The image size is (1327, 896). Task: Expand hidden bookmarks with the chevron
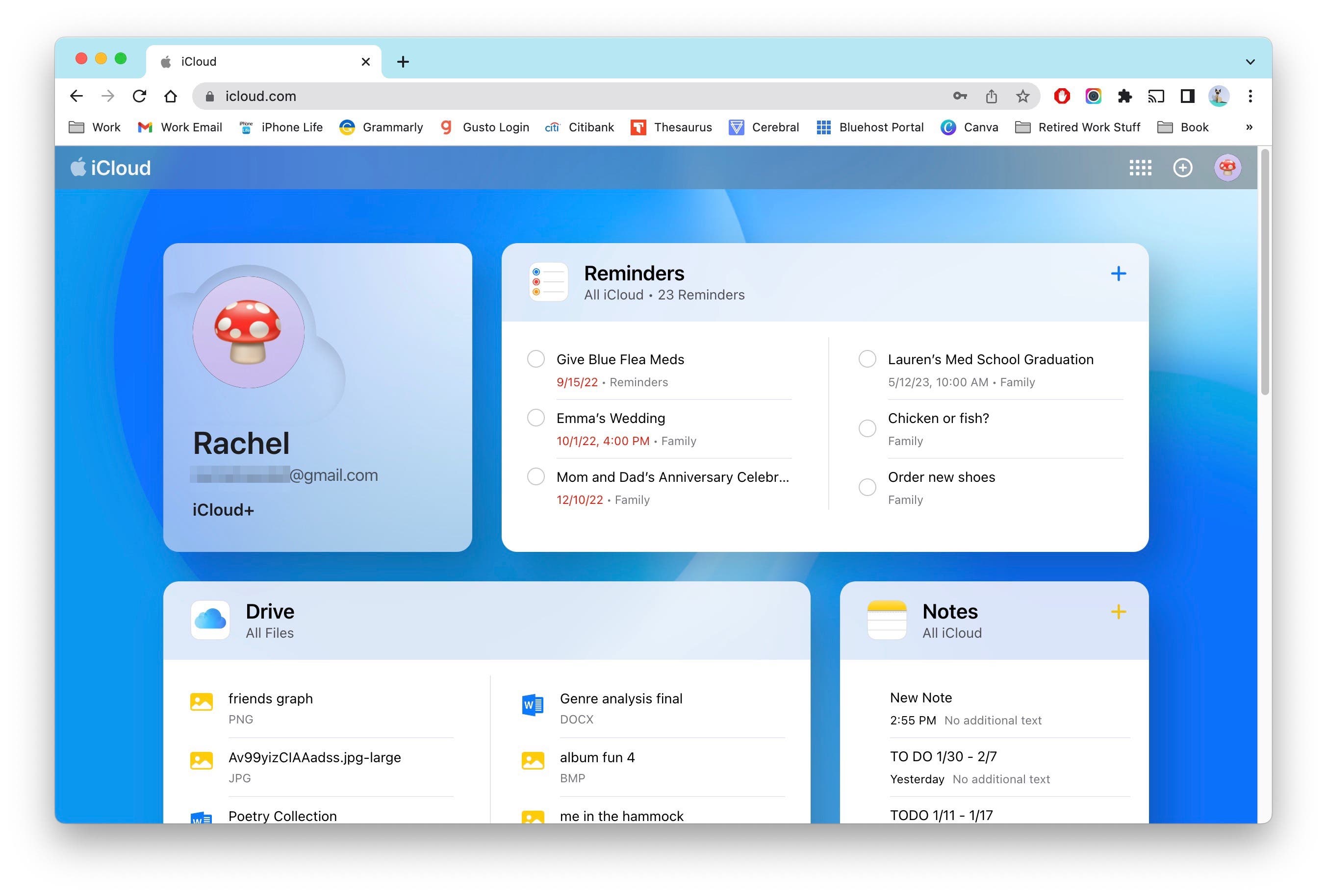tap(1250, 127)
